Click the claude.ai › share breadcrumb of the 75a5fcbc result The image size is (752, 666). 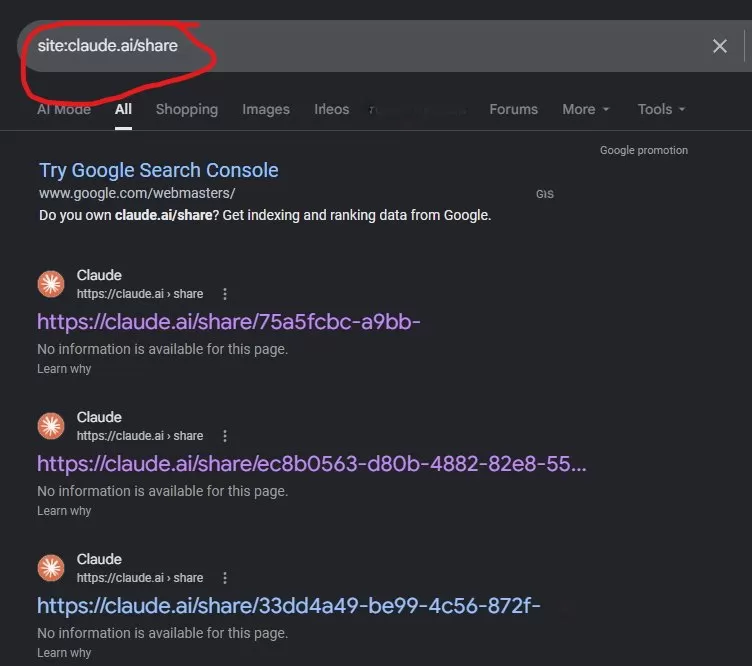click(140, 294)
